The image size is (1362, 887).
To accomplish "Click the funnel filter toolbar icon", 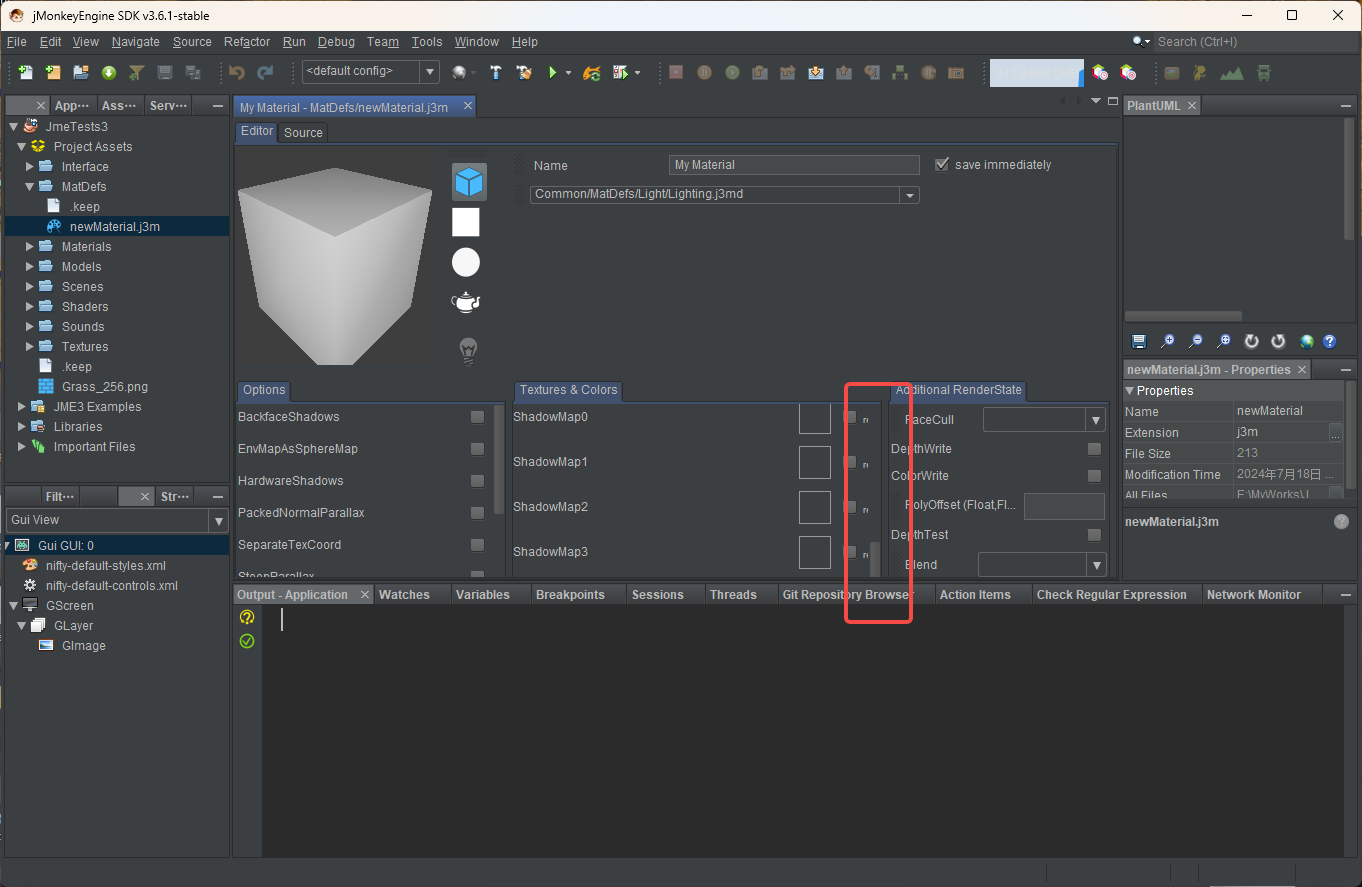I will tap(137, 72).
